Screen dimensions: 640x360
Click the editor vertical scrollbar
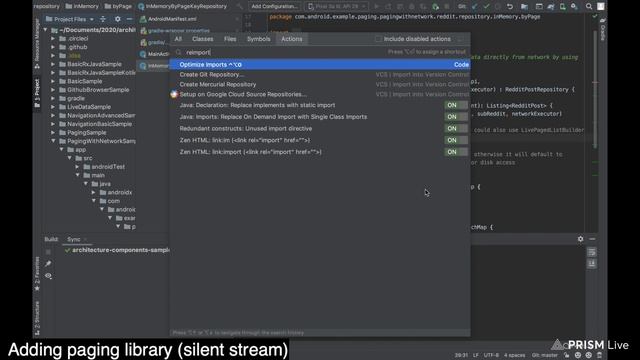click(x=595, y=88)
